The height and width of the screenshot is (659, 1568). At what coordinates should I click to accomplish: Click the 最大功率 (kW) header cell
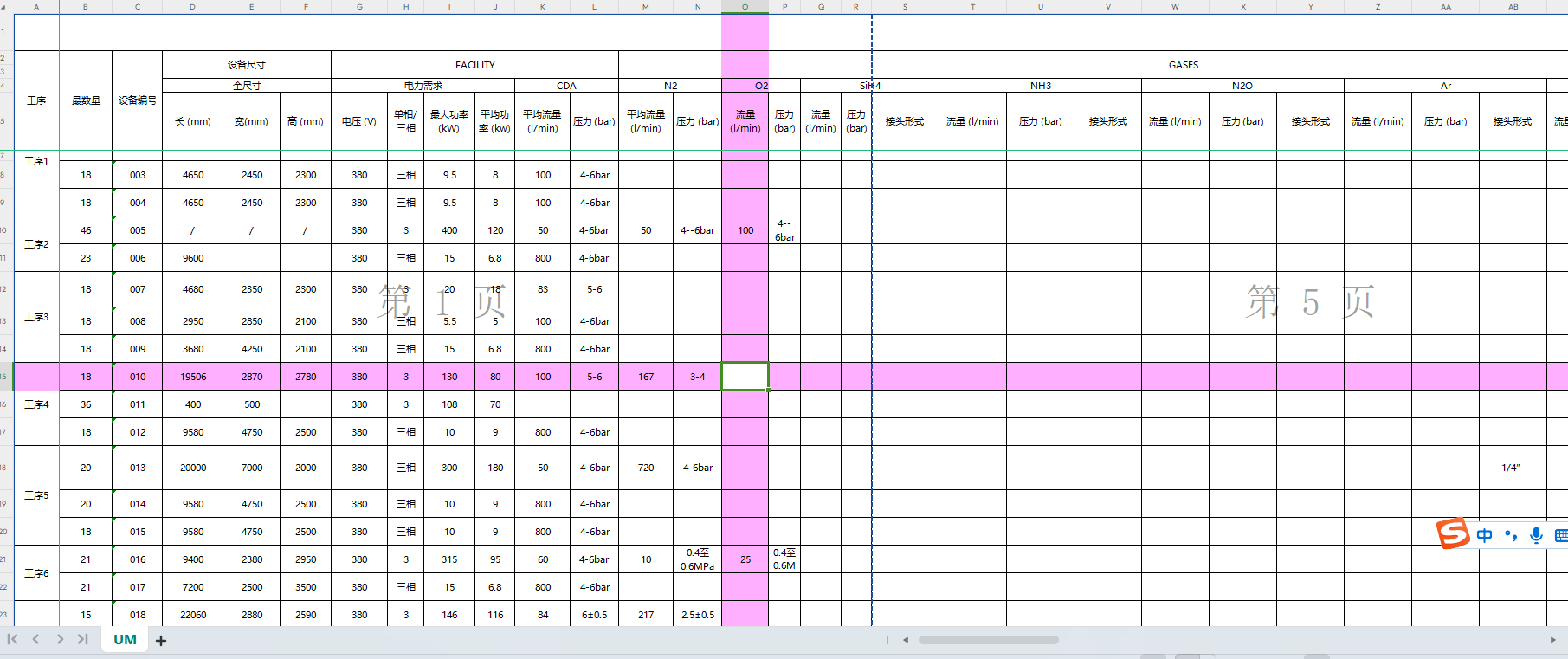449,121
